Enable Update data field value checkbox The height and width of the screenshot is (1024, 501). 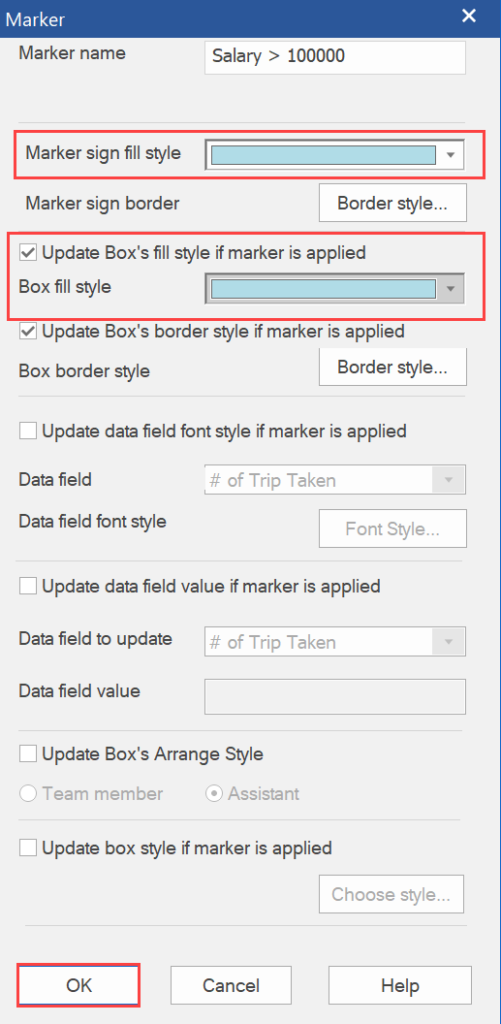(28, 586)
